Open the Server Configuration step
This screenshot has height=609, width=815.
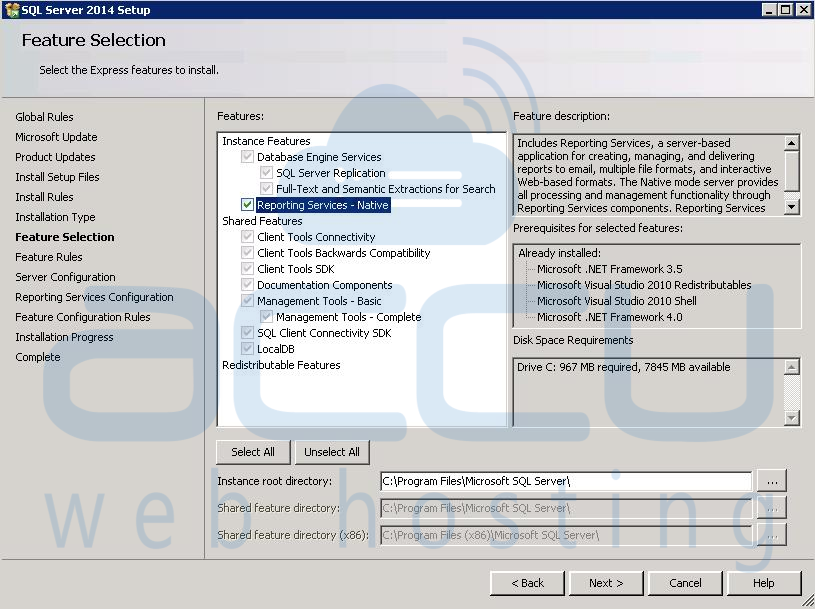(x=65, y=277)
